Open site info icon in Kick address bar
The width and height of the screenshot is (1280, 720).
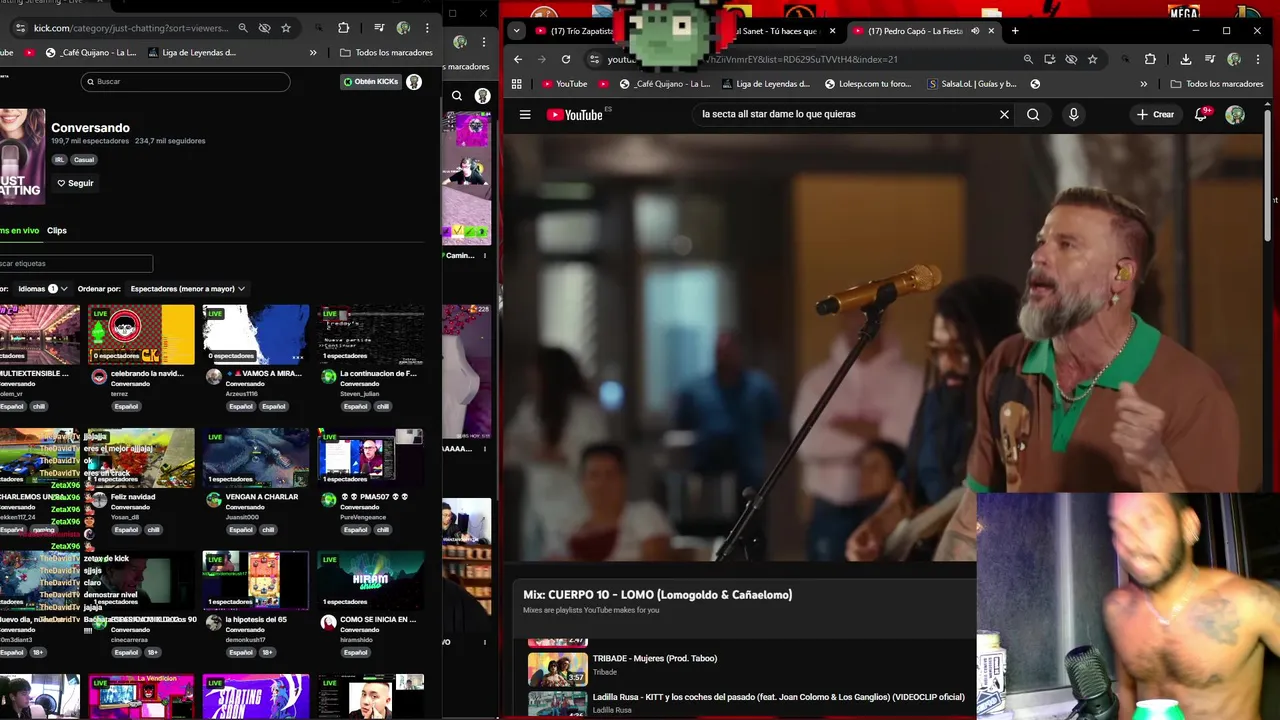pos(20,28)
